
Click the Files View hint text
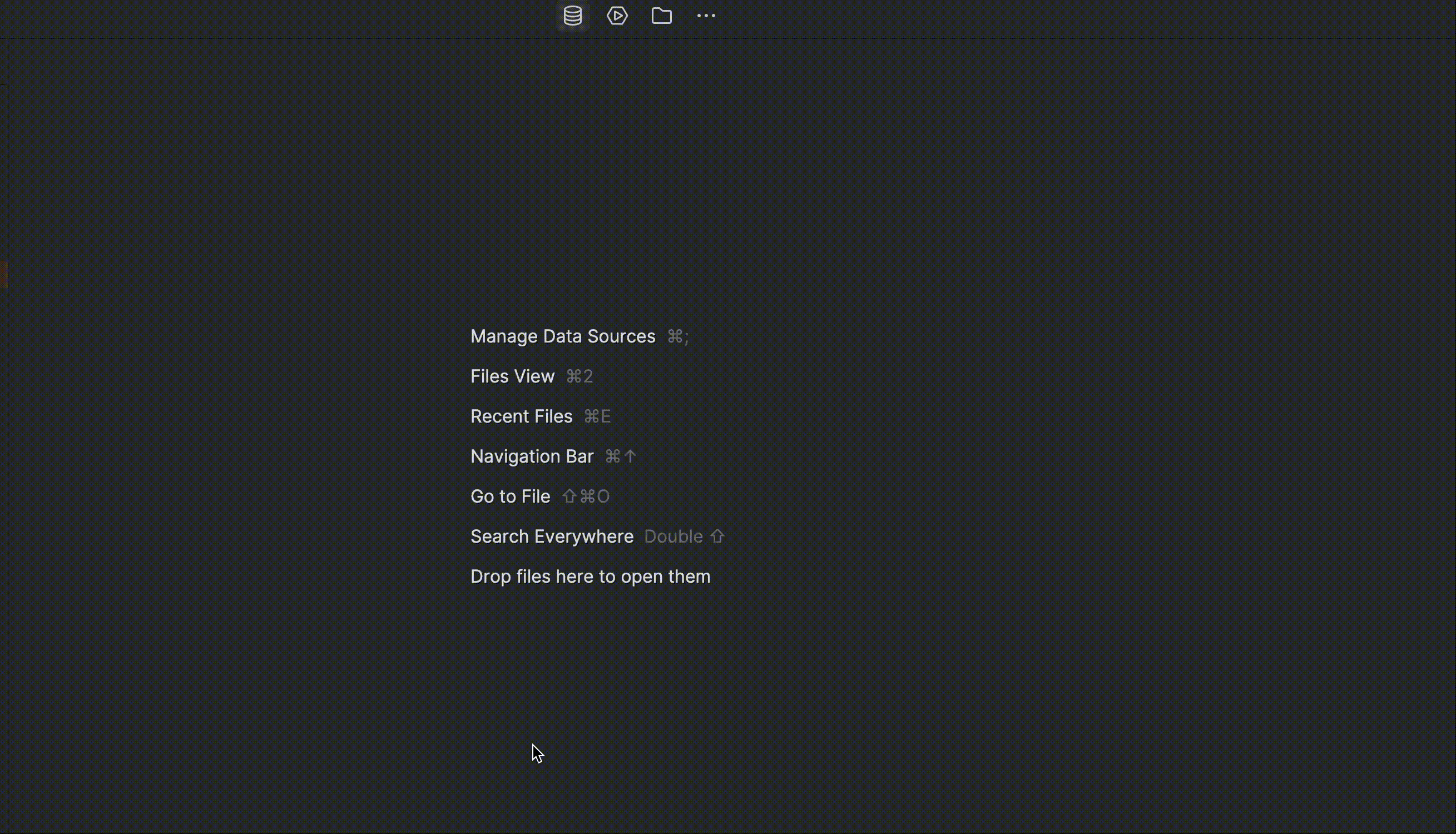point(512,376)
